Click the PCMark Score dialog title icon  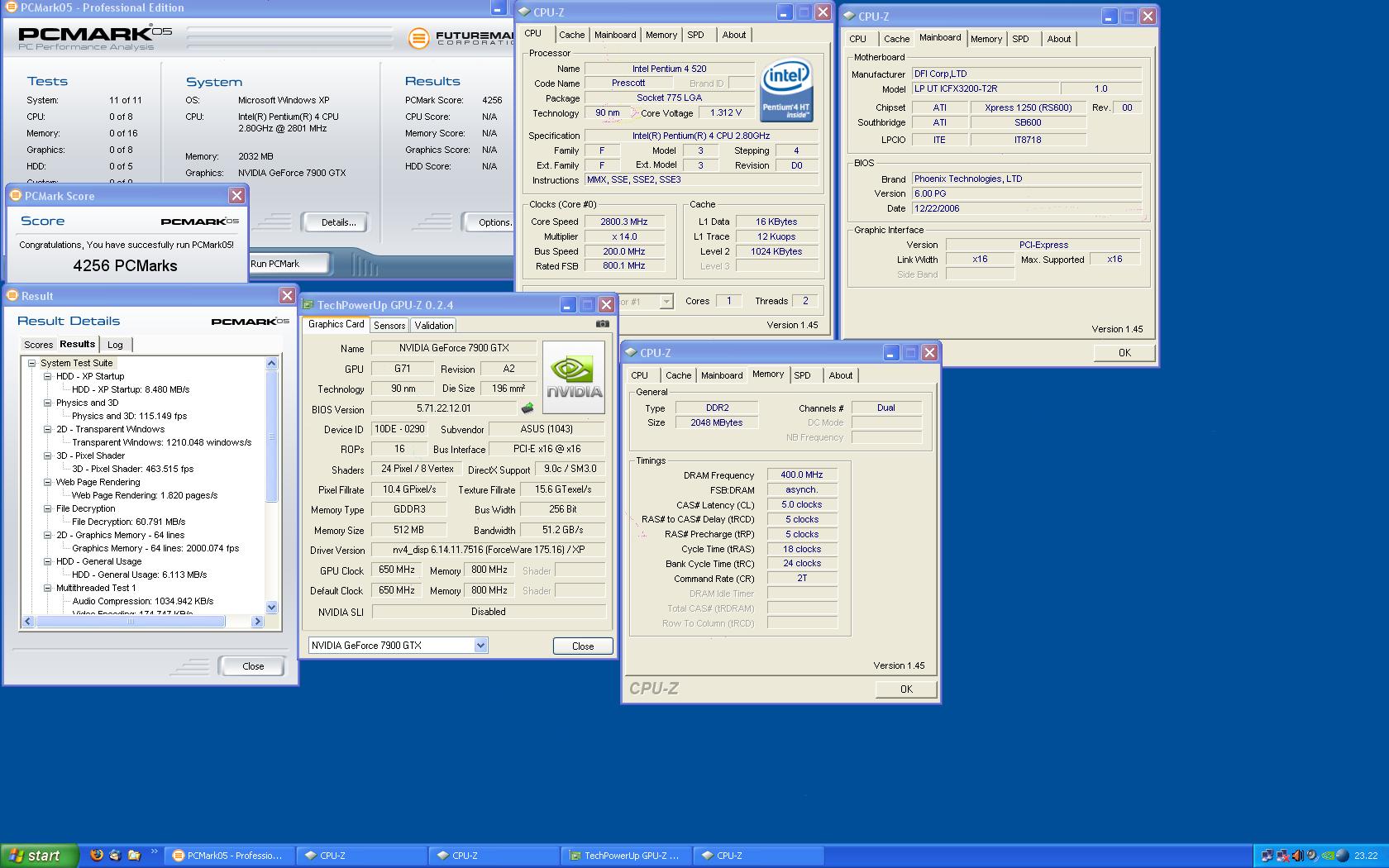pyautogui.click(x=16, y=196)
